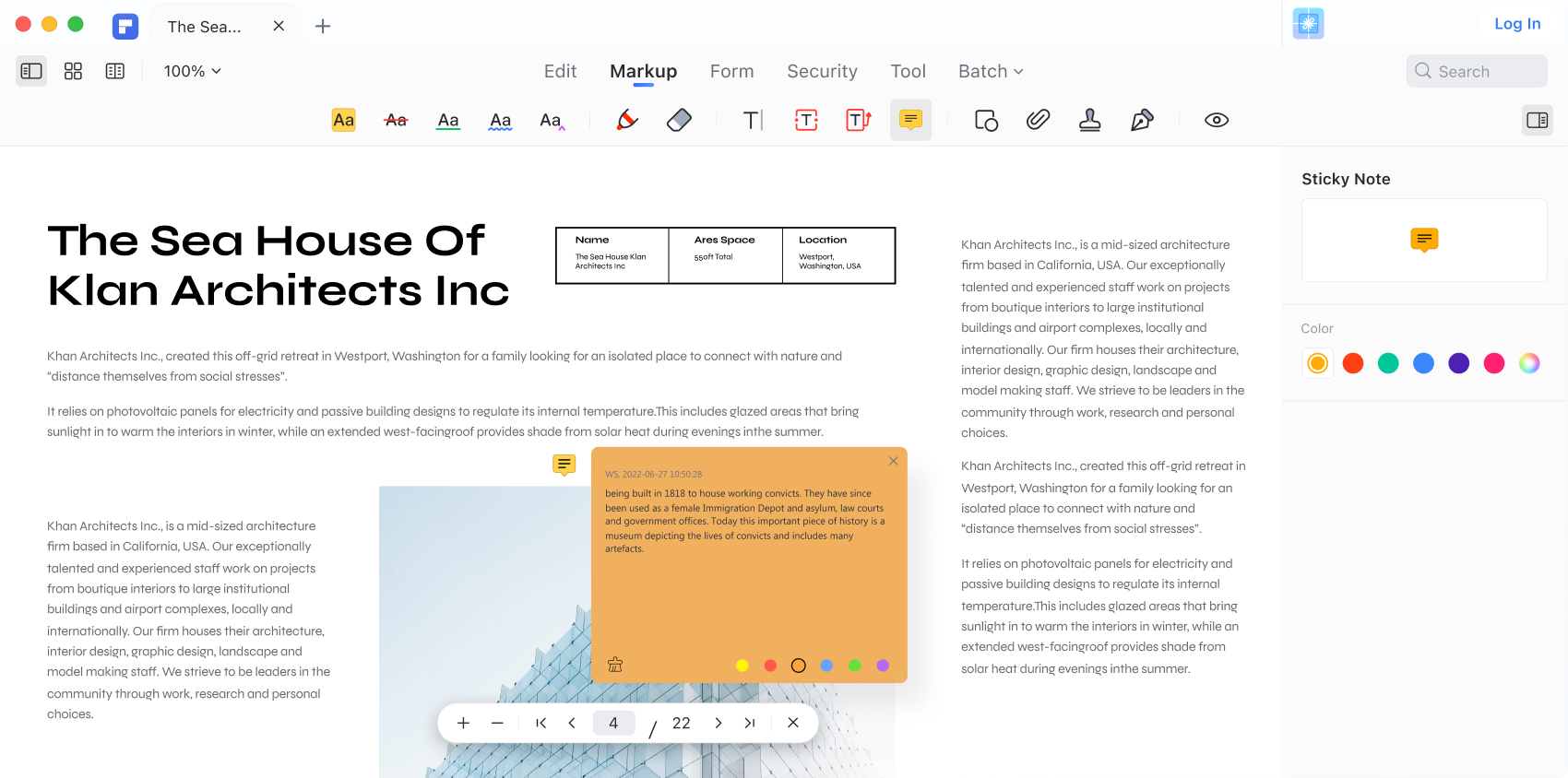Select the strikethrough text tool

(x=396, y=120)
